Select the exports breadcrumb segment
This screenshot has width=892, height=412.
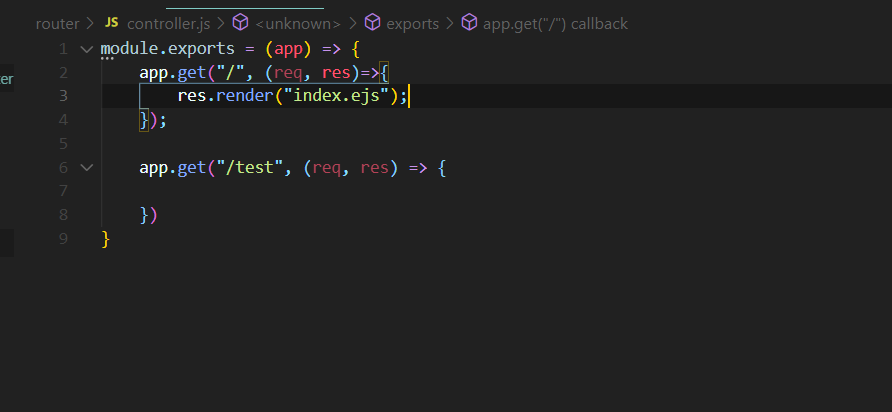pyautogui.click(x=412, y=23)
